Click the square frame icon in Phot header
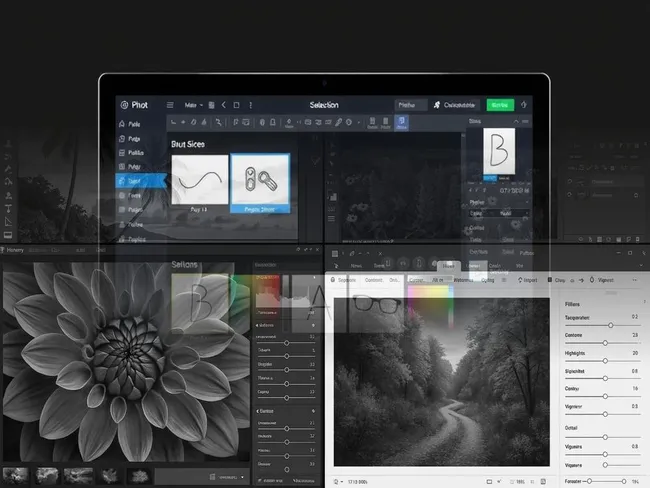Image resolution: width=650 pixels, height=488 pixels. click(236, 105)
